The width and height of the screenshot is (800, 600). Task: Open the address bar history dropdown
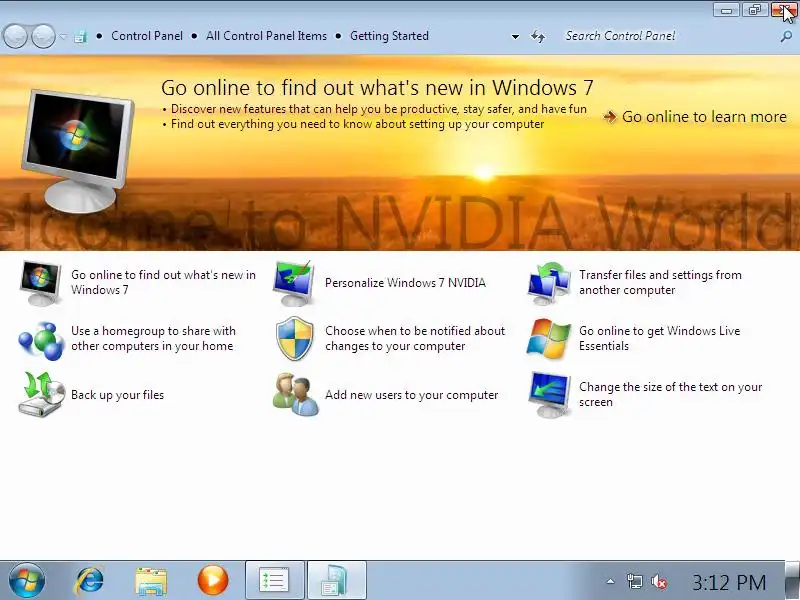tap(515, 37)
